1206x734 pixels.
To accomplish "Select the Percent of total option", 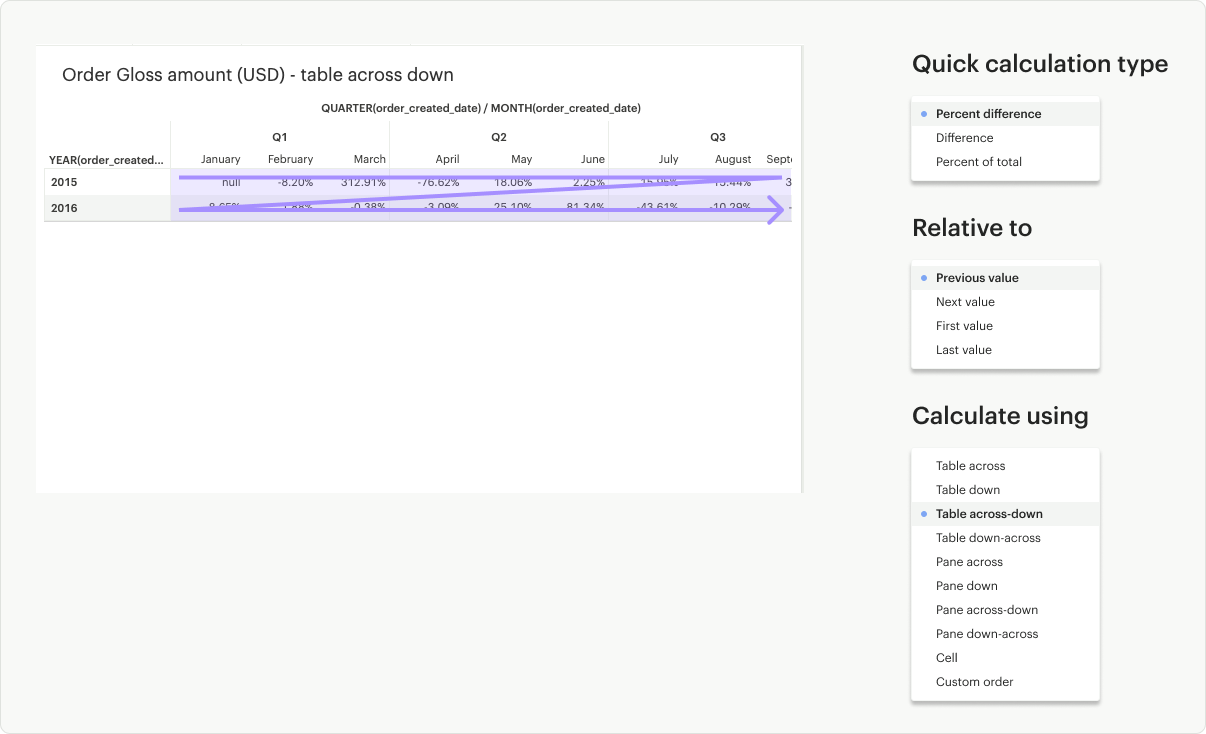I will (x=978, y=162).
